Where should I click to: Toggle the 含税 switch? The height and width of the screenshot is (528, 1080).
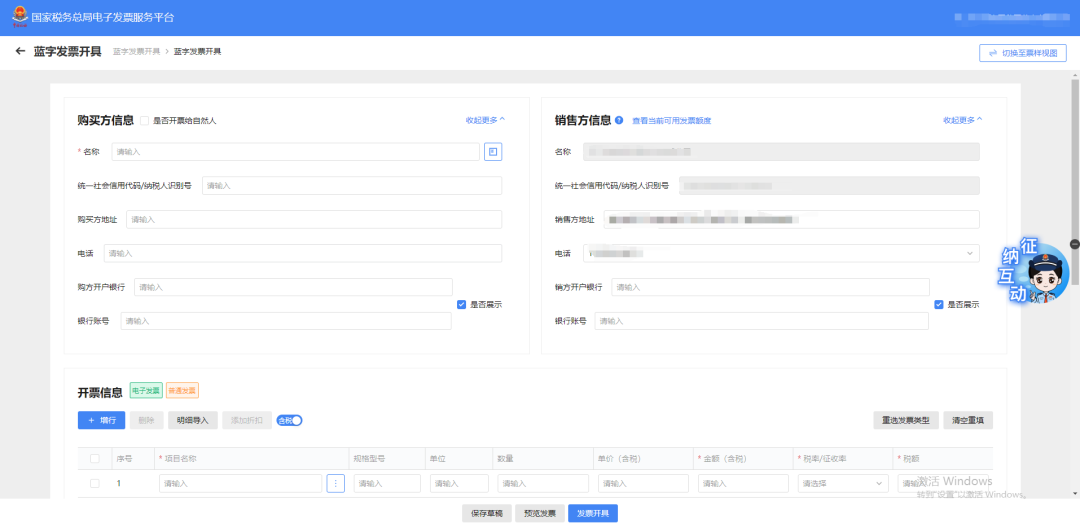[x=289, y=420]
